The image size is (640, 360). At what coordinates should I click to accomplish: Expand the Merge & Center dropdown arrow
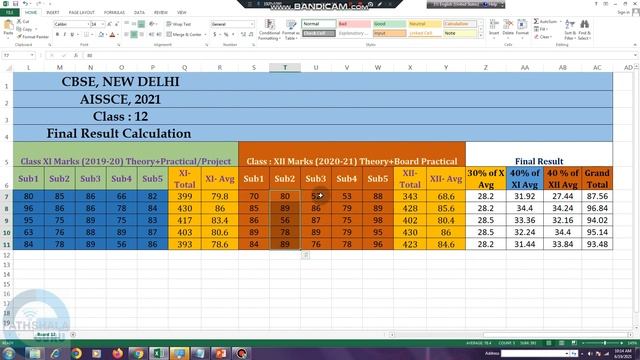[x=205, y=35]
